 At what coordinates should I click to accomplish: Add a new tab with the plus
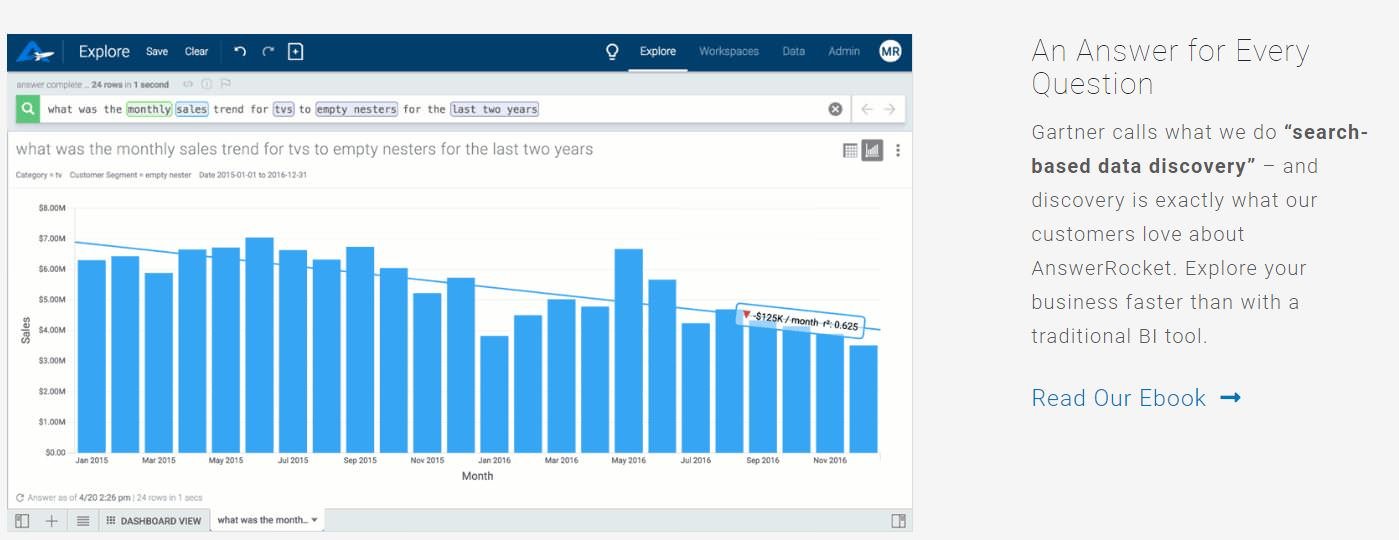[x=52, y=521]
